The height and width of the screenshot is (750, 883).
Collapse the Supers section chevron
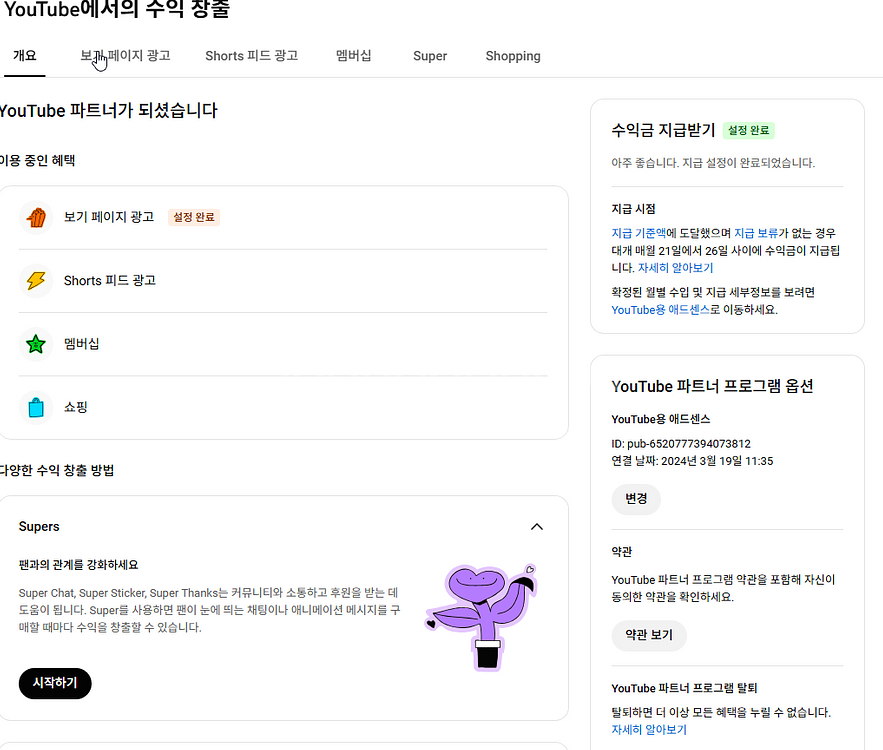(x=537, y=527)
